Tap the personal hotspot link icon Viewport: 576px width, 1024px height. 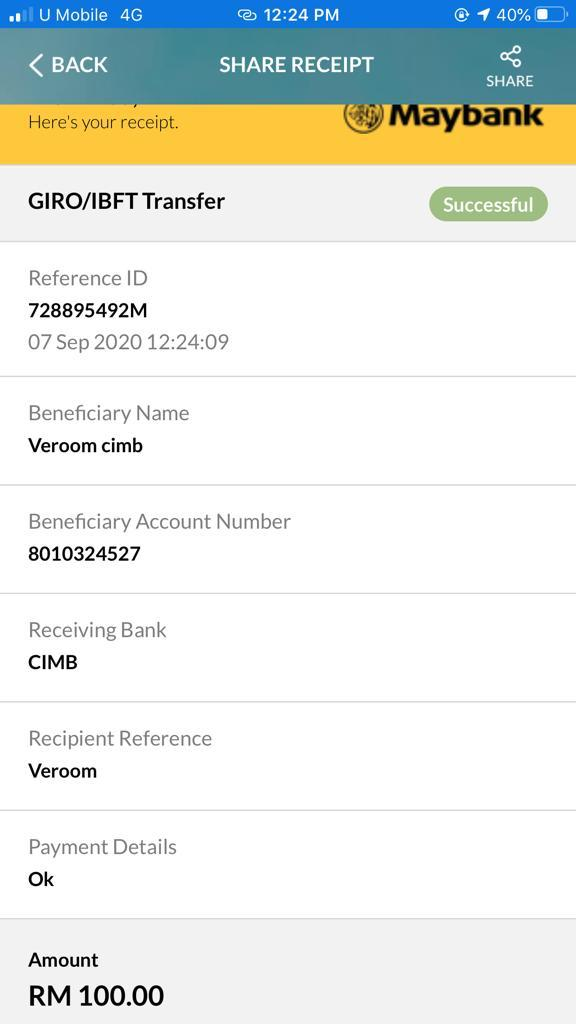247,14
